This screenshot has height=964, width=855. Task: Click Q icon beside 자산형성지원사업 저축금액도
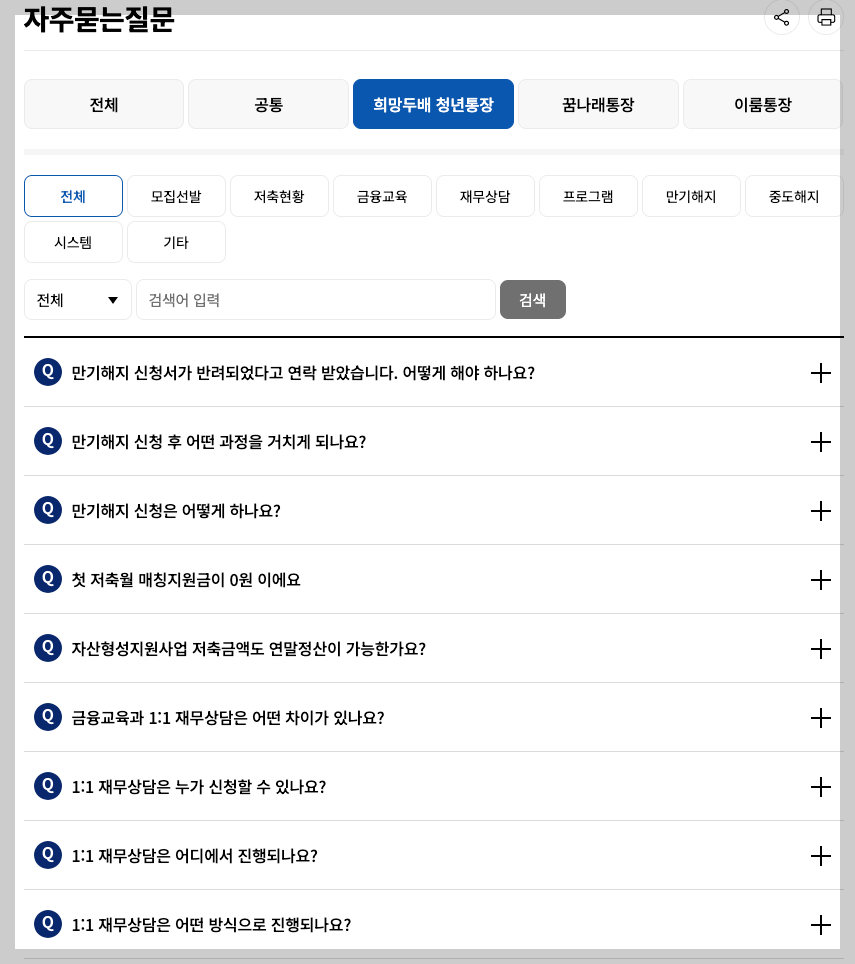point(48,647)
